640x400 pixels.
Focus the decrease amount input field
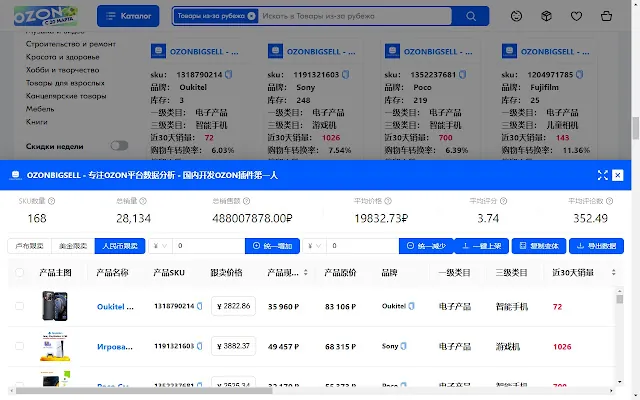(362, 246)
